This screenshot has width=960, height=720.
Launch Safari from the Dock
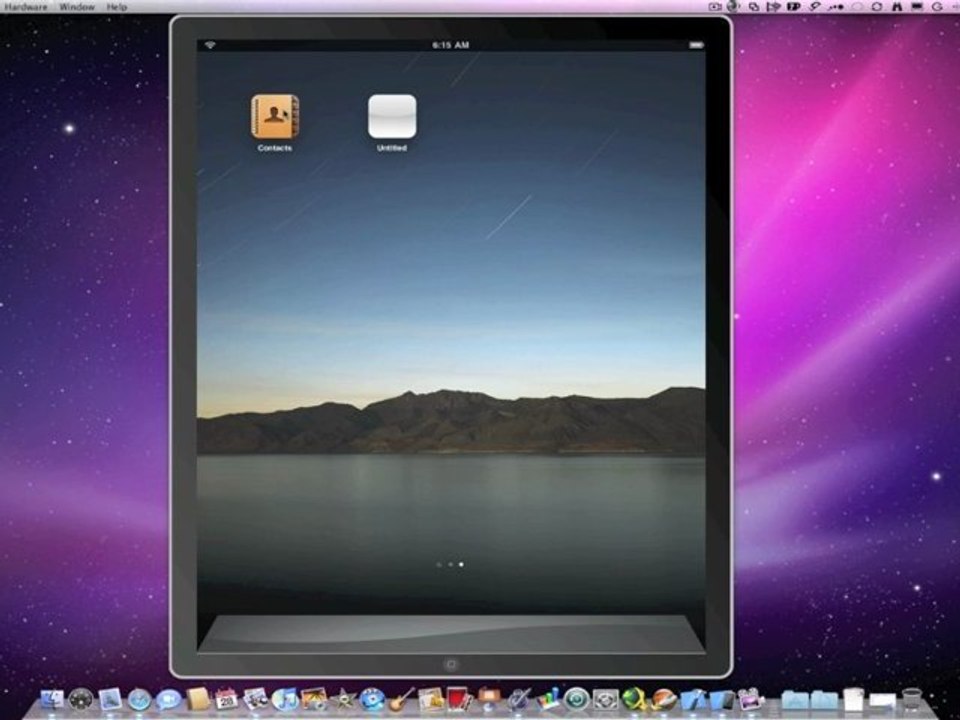139,699
